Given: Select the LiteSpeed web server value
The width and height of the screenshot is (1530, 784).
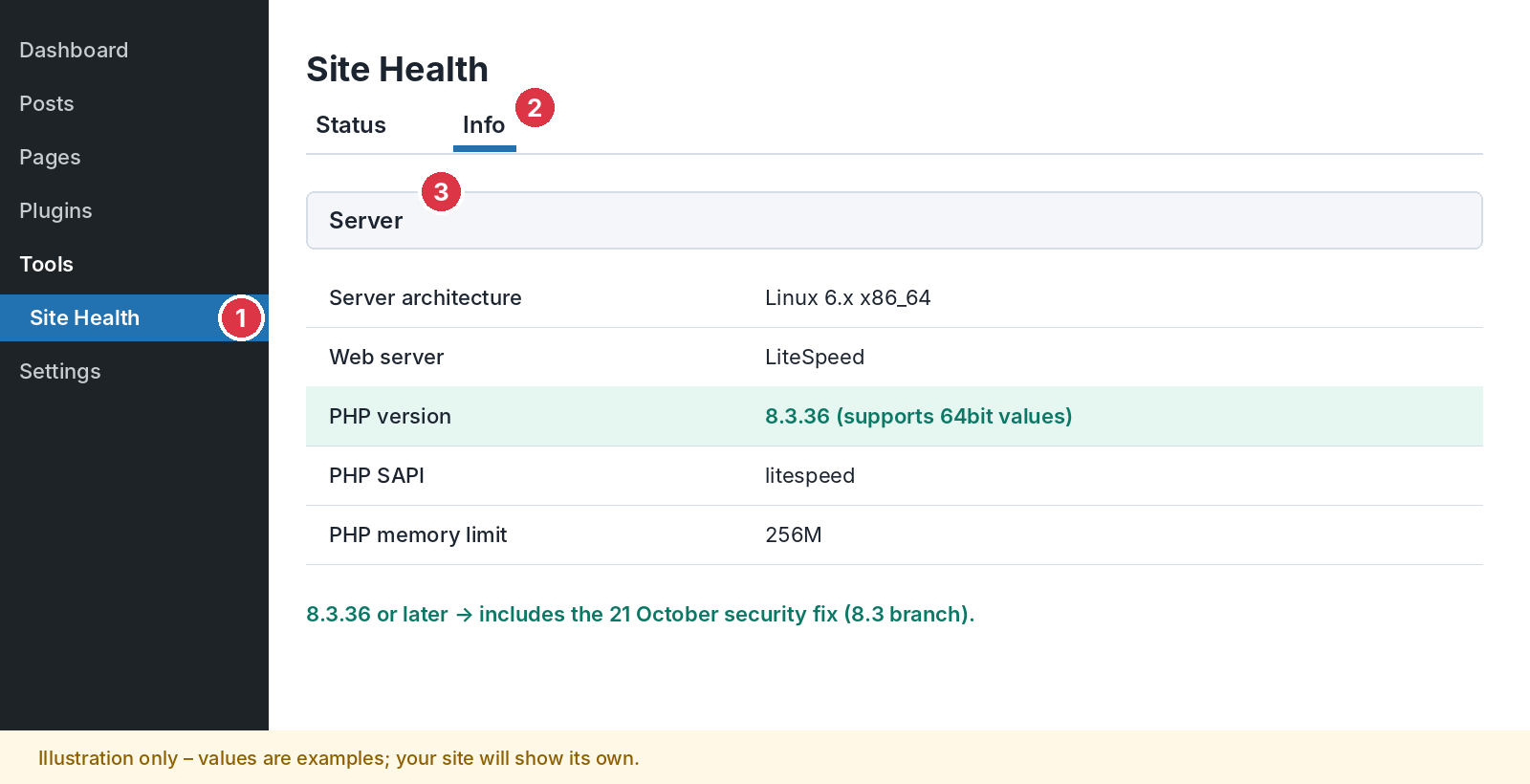Looking at the screenshot, I should click(815, 358).
